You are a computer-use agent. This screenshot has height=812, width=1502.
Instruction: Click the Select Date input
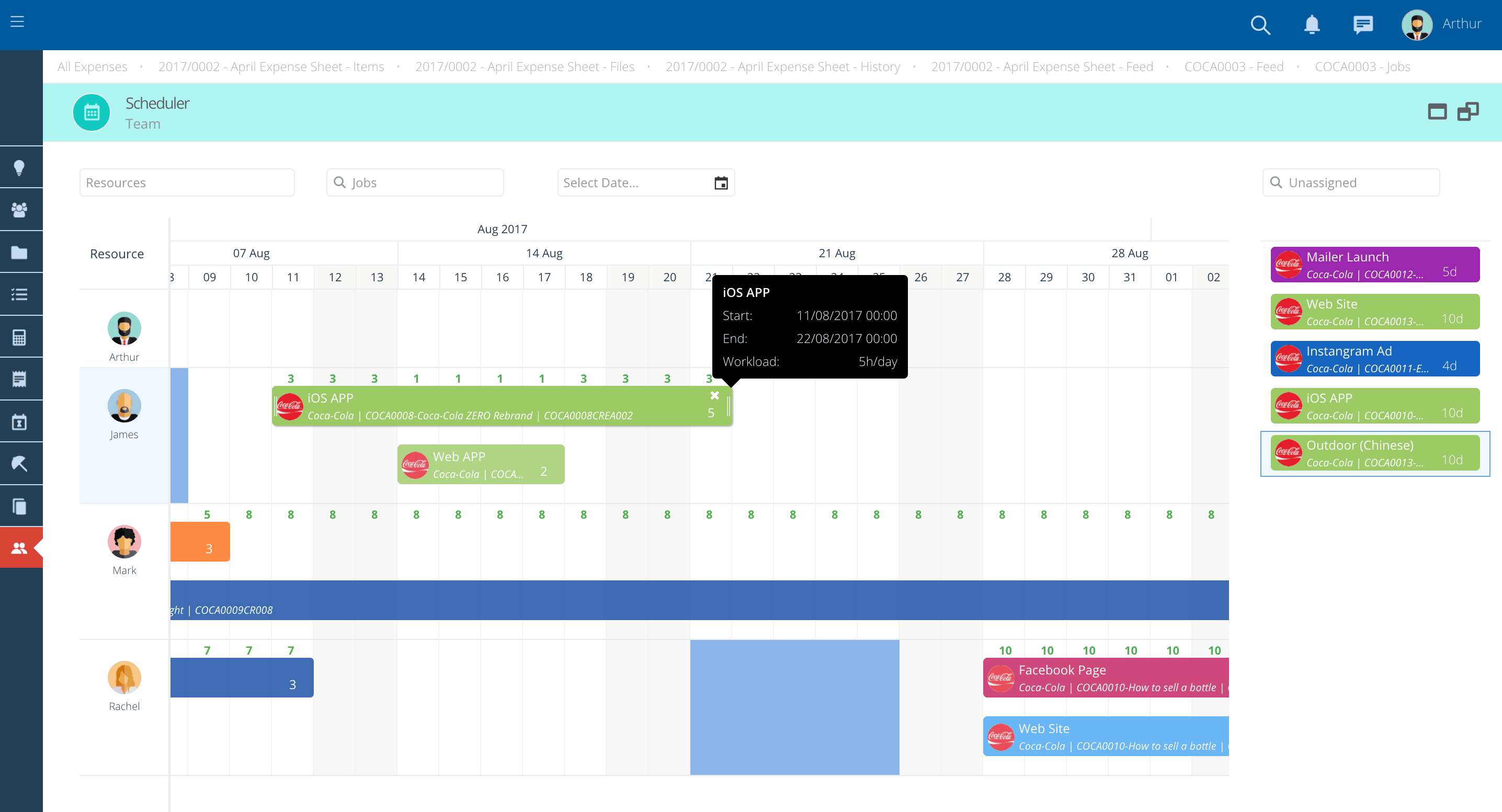[646, 182]
